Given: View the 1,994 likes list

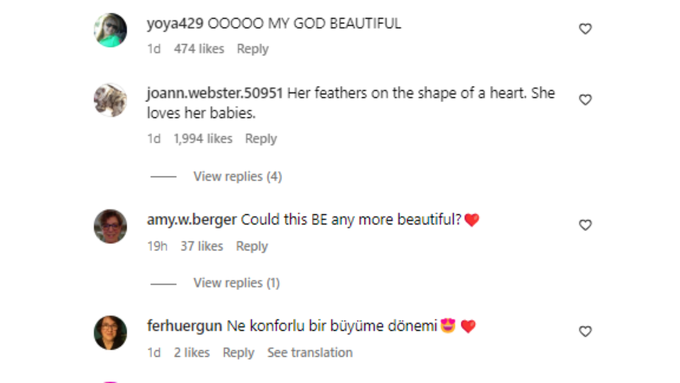Looking at the screenshot, I should [203, 139].
